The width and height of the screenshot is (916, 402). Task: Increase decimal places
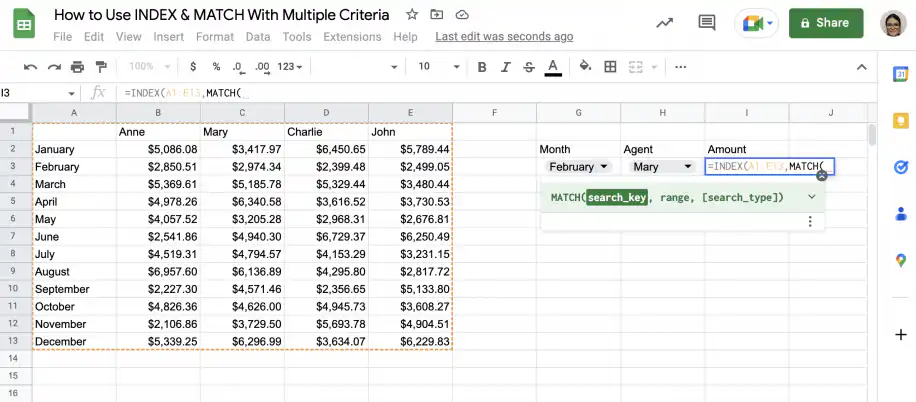[x=262, y=67]
